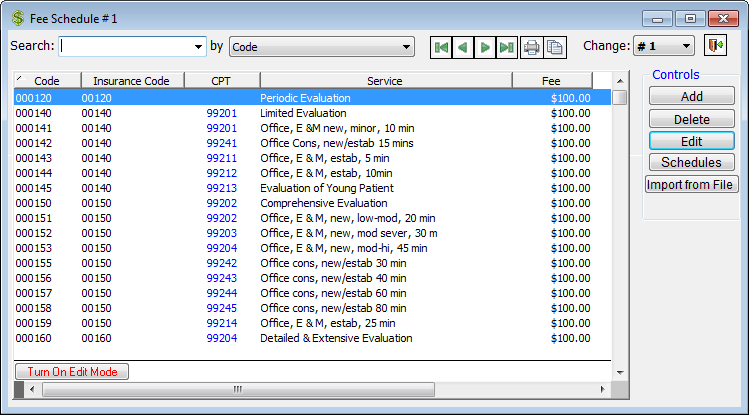Go to the previous record
The width and height of the screenshot is (749, 415).
point(463,47)
